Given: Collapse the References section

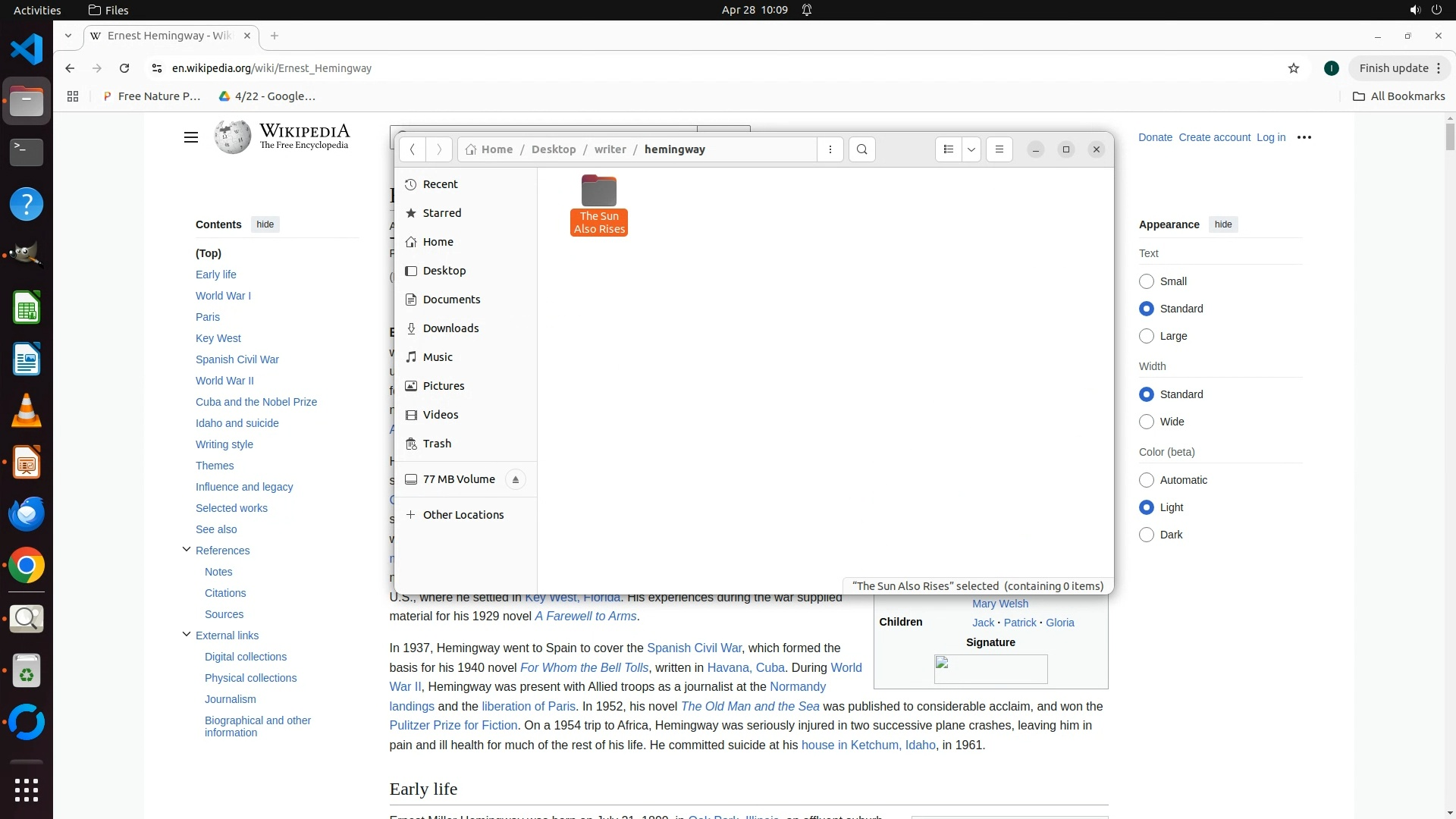Looking at the screenshot, I should pos(187,550).
